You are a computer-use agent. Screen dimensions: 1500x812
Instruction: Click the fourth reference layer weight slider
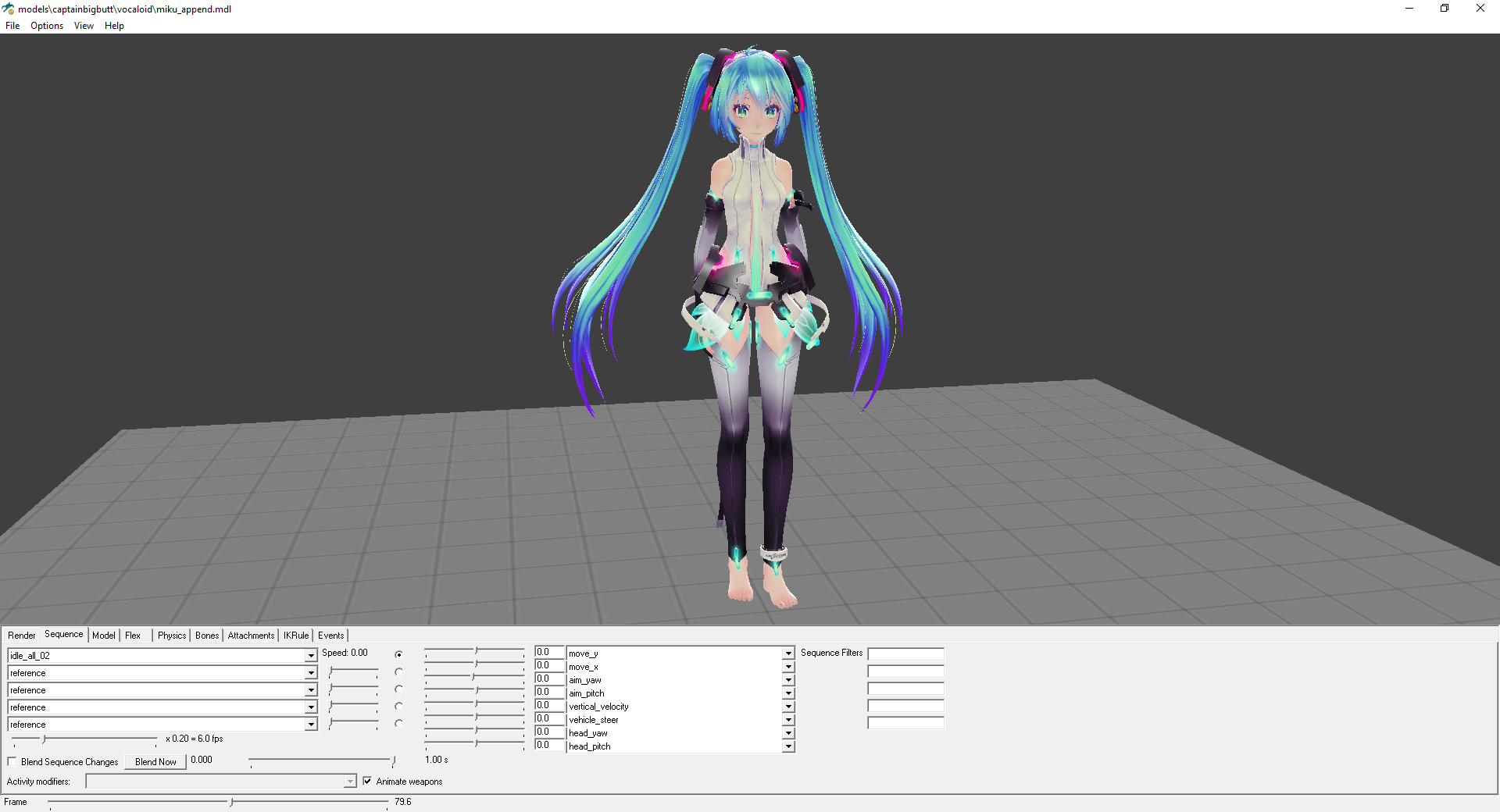[354, 723]
